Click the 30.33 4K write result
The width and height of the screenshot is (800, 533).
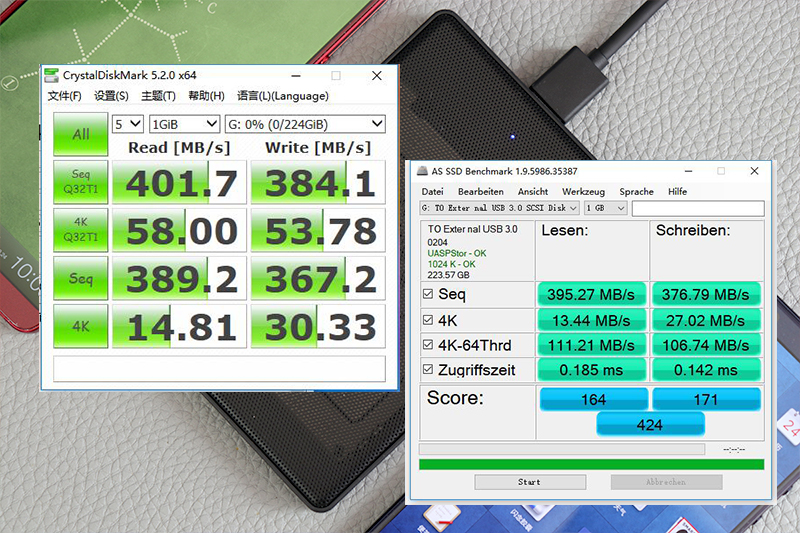tap(318, 326)
